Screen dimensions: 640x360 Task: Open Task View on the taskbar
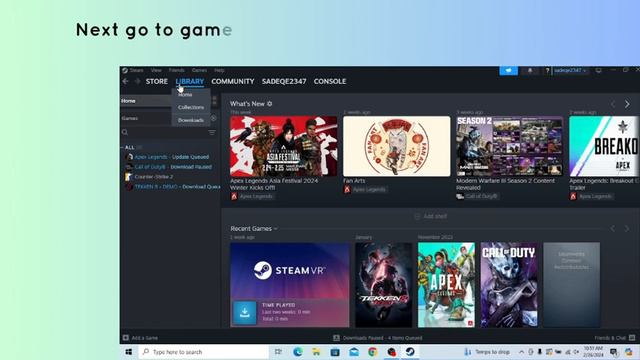278,352
